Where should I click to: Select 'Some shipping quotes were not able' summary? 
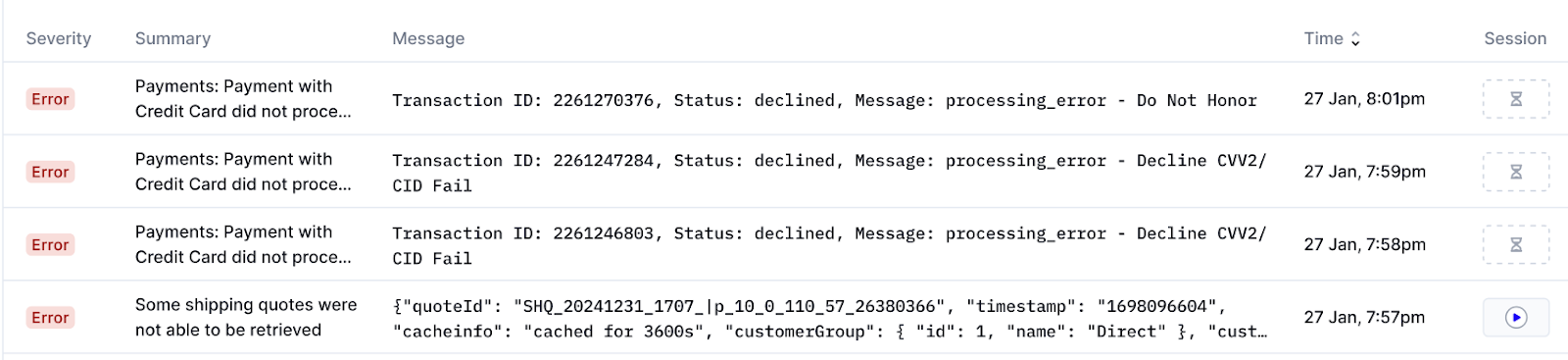(246, 317)
